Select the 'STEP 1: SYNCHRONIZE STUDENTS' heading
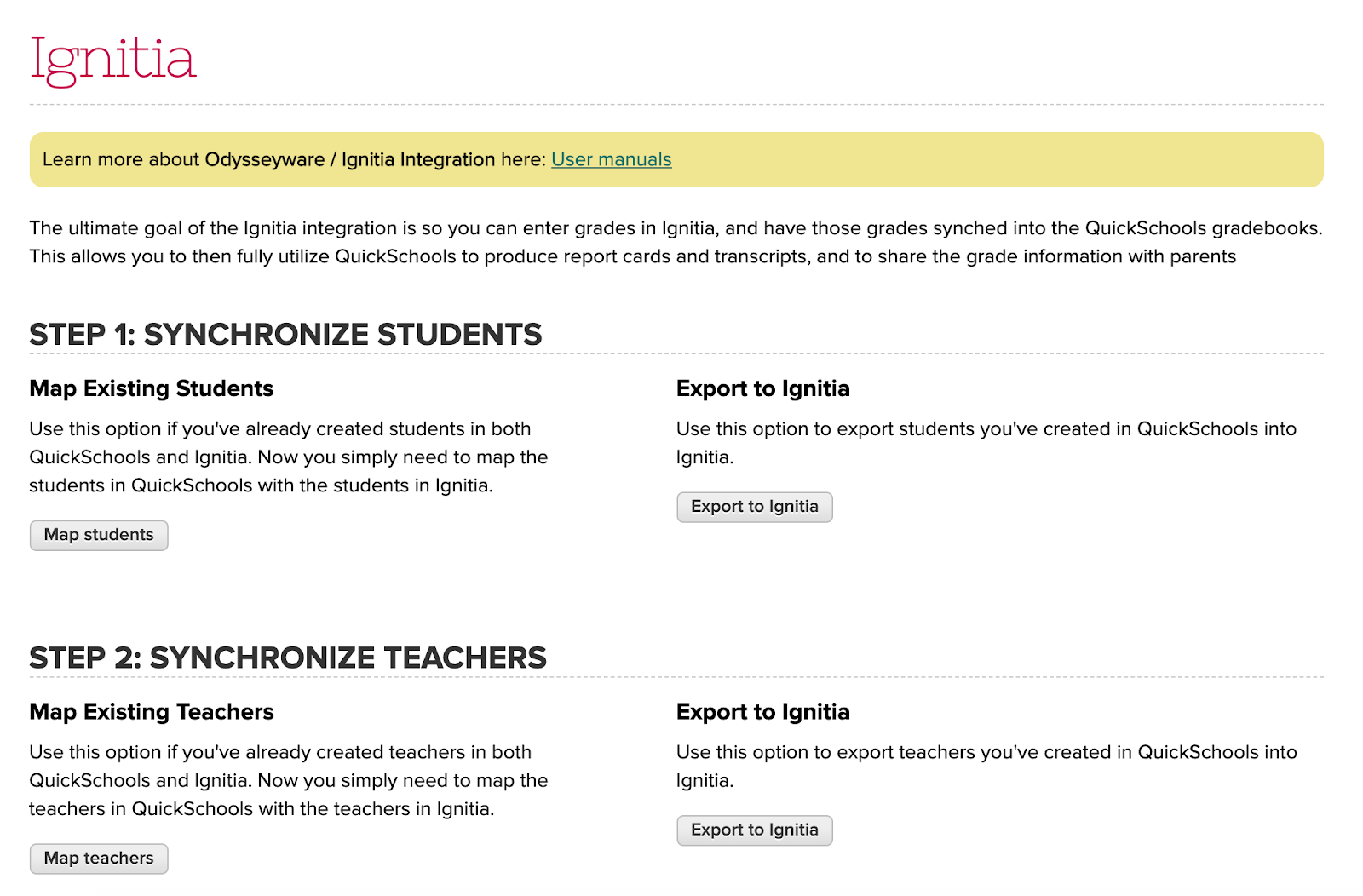 tap(285, 335)
